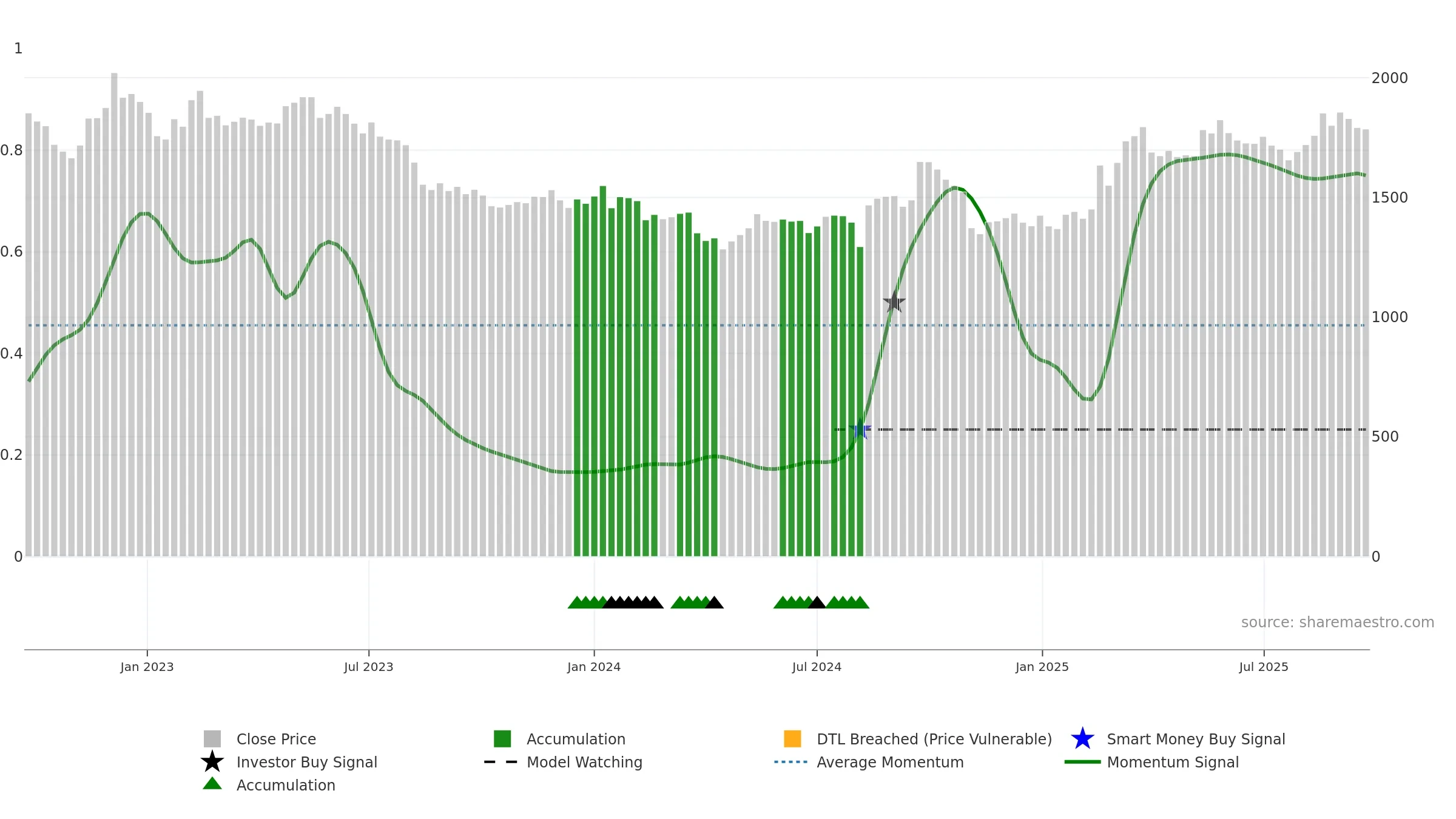Click the green Momentum Signal legend line

1082,762
